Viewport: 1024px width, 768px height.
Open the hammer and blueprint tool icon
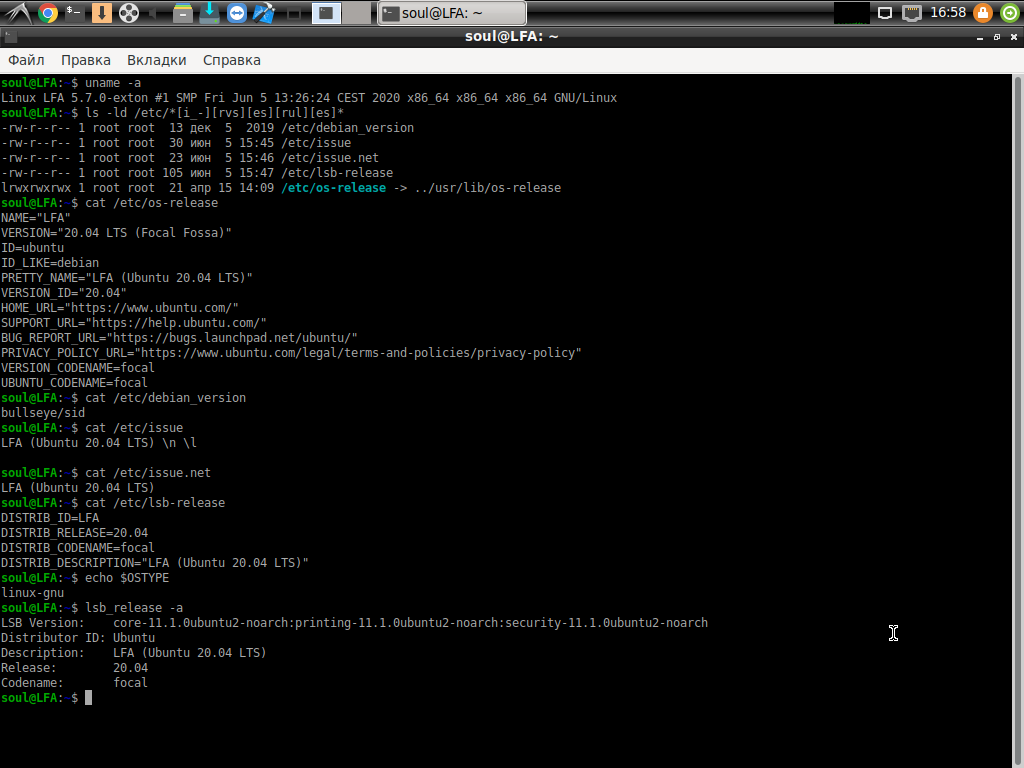[x=264, y=13]
